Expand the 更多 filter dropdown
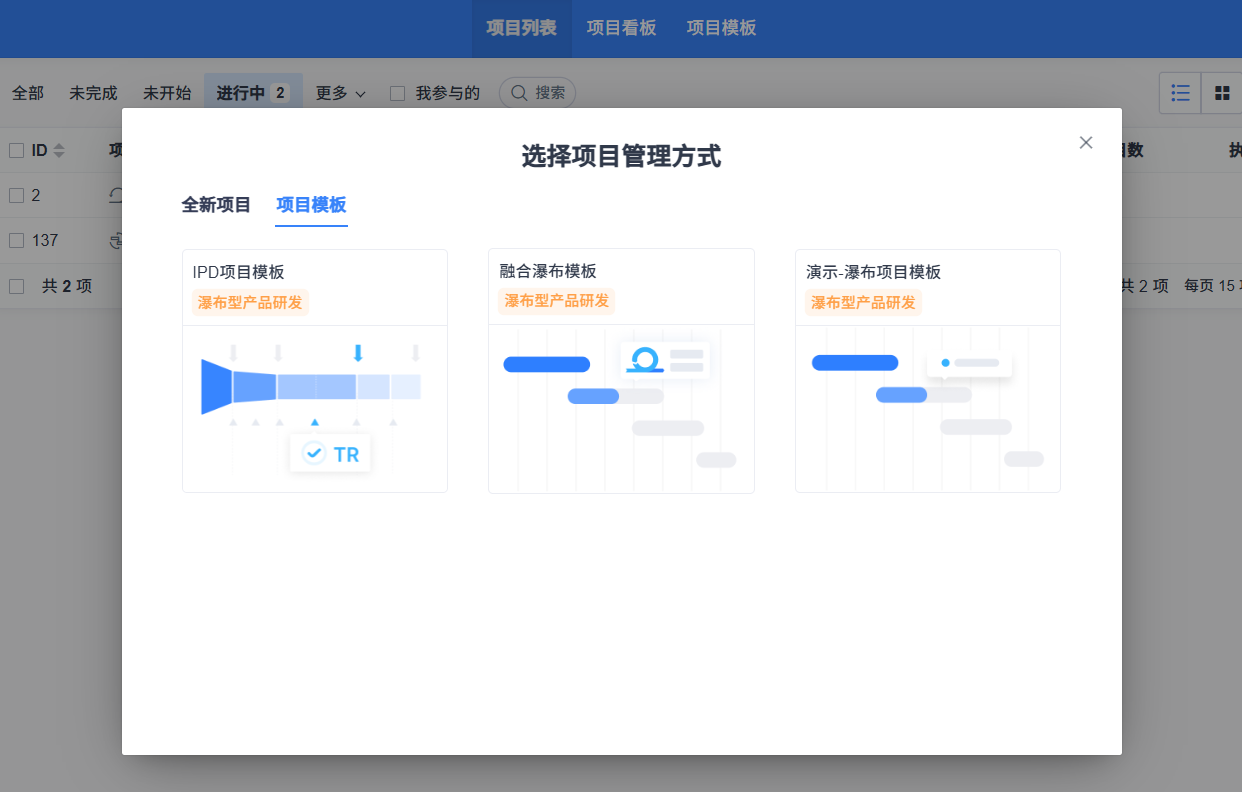 click(340, 93)
